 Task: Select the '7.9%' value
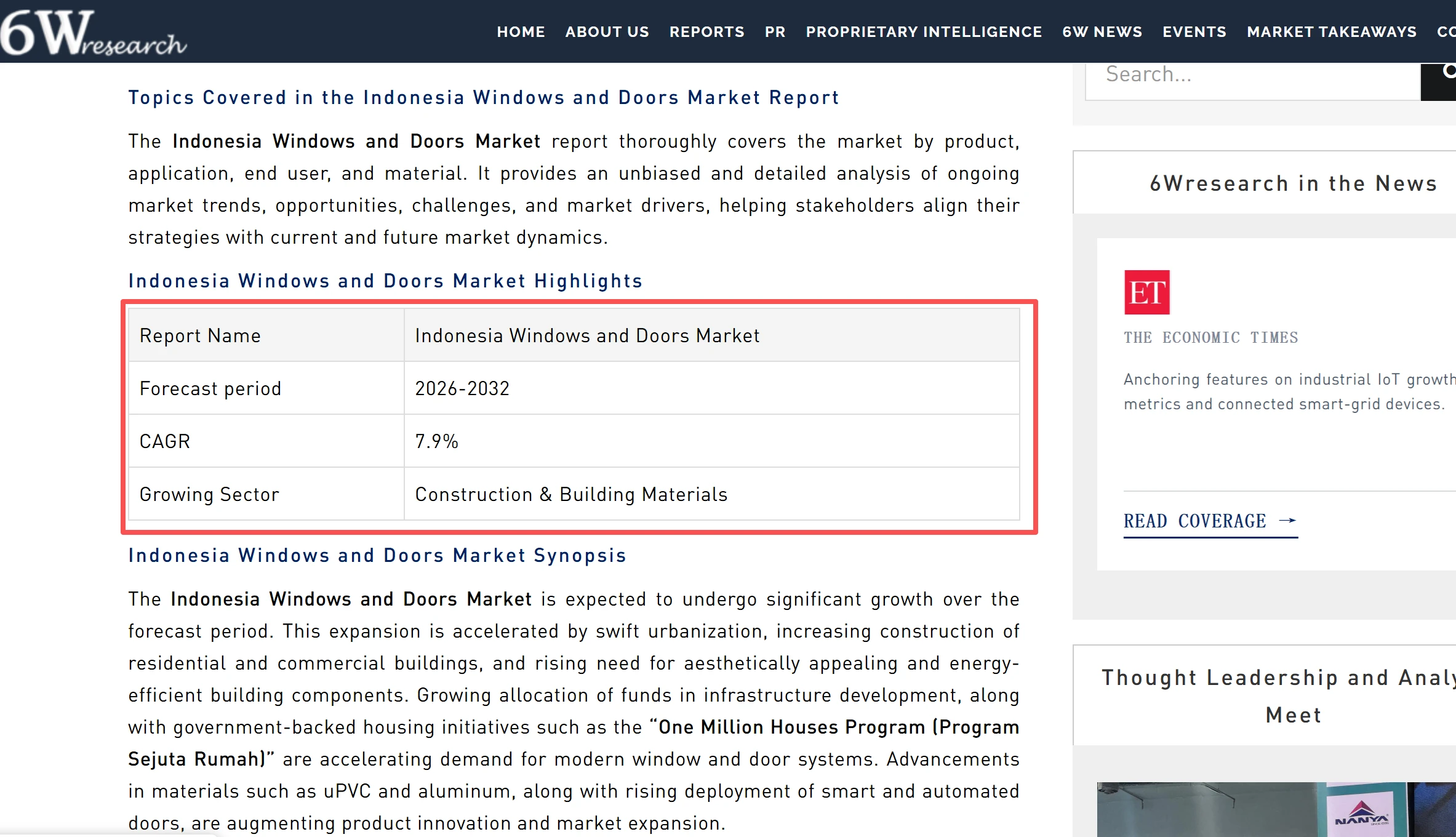coord(436,441)
